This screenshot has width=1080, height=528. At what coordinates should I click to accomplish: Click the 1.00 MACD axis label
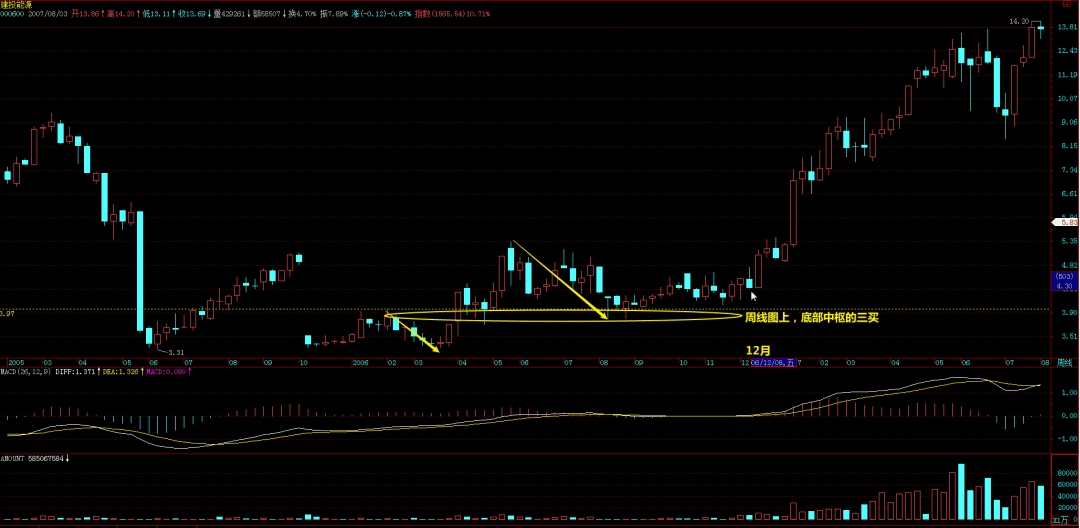tap(1068, 392)
